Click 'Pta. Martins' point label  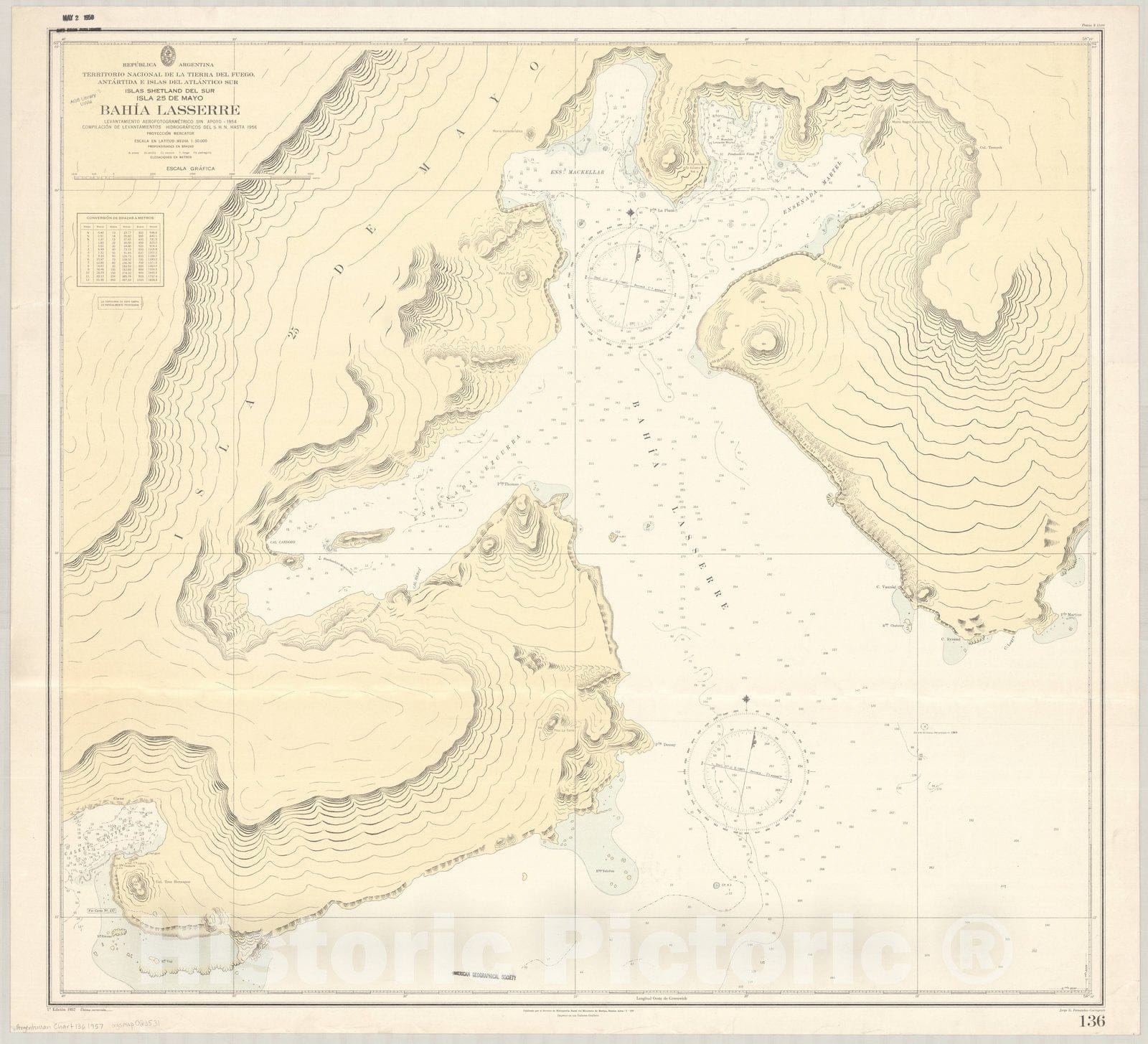1071,615
